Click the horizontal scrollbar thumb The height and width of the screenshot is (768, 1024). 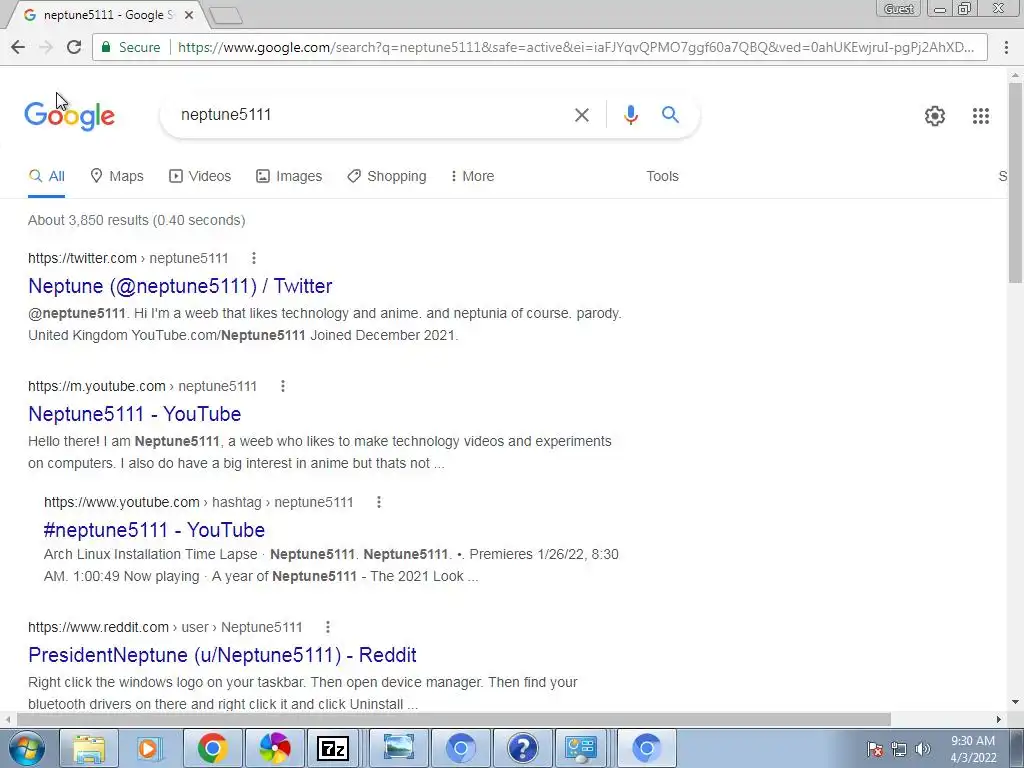point(454,719)
